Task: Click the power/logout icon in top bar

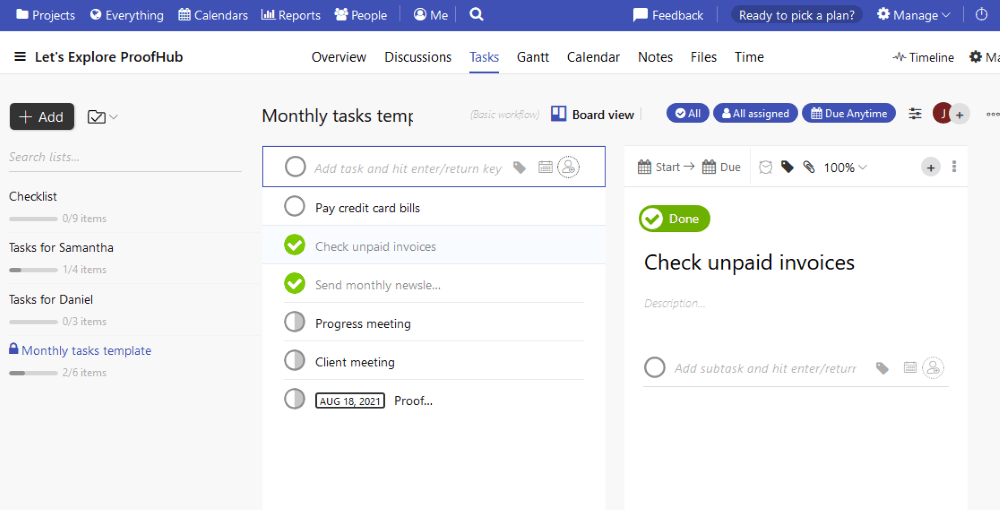Action: [982, 15]
